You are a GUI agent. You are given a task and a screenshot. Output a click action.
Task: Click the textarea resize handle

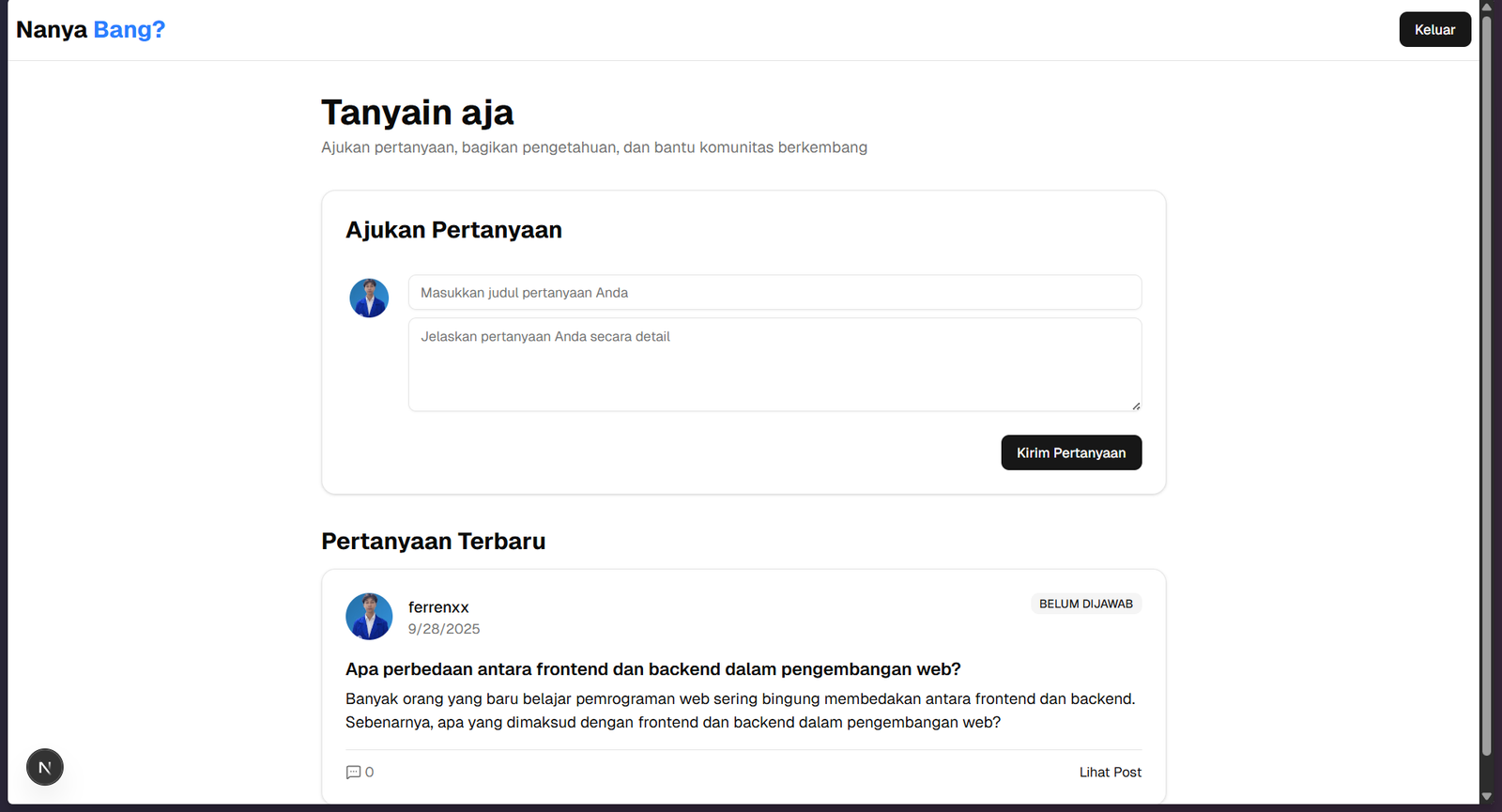pos(1136,406)
